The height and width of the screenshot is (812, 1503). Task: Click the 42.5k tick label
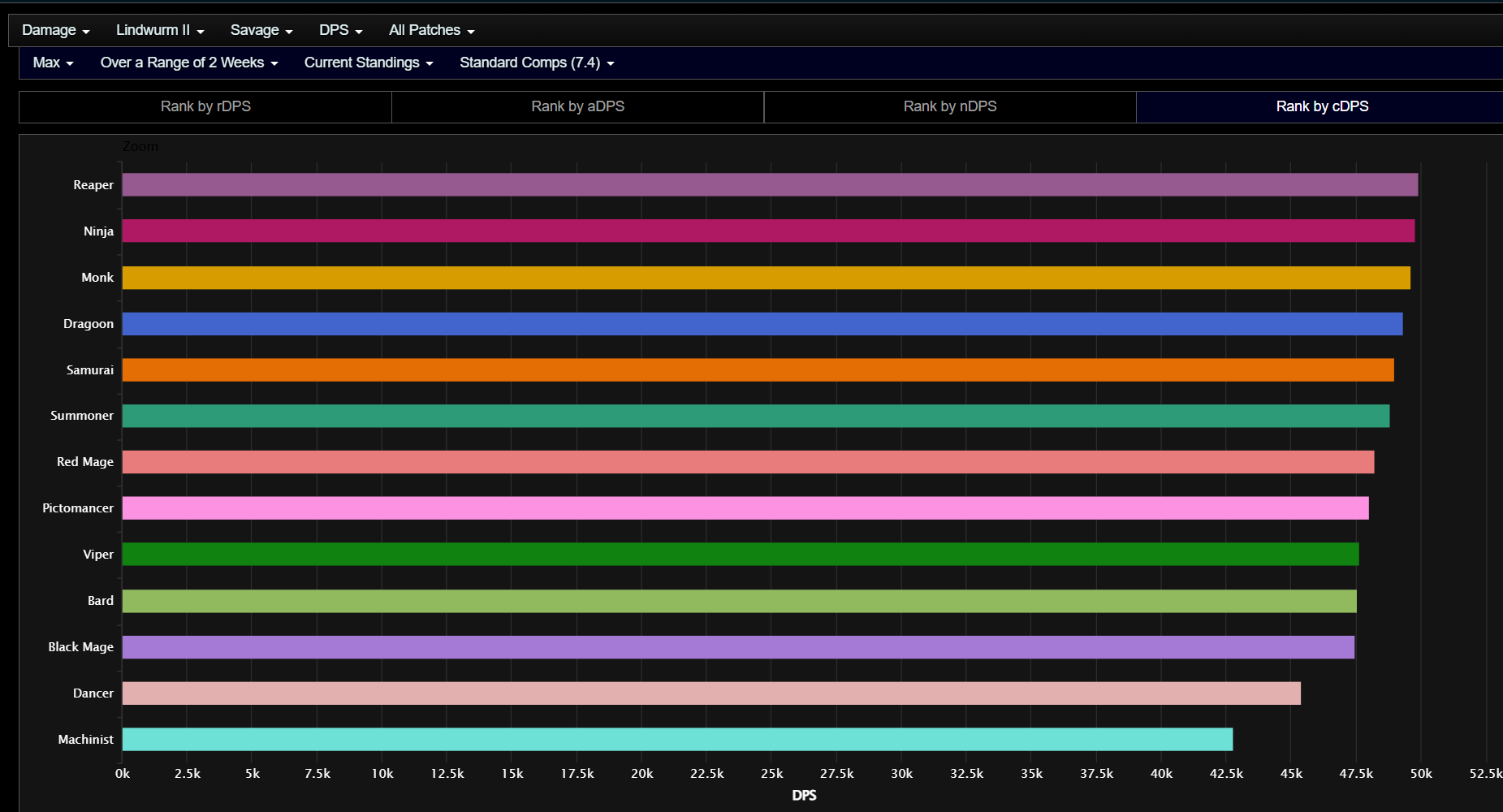click(x=1226, y=774)
